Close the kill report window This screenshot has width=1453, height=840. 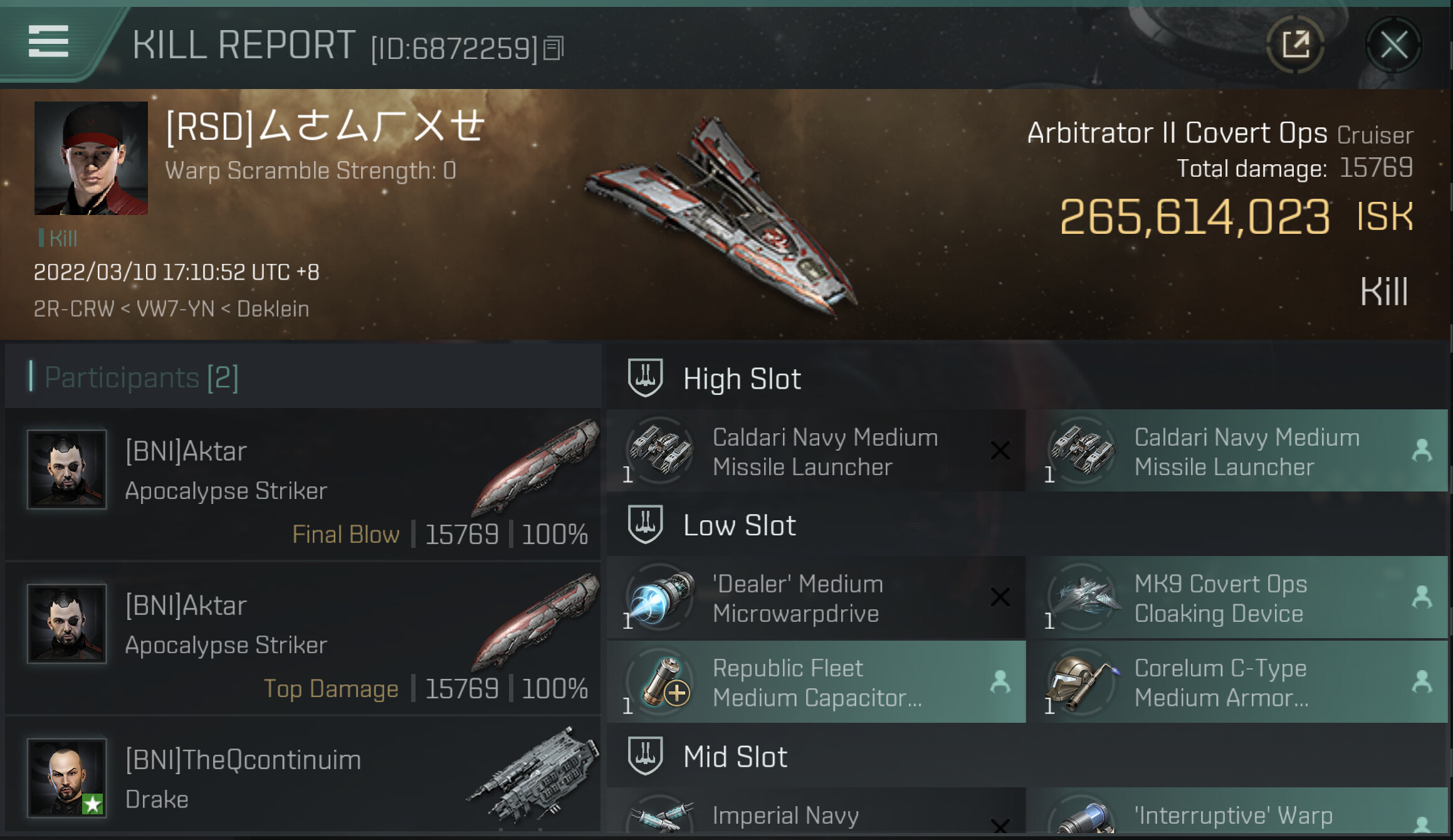(x=1393, y=45)
